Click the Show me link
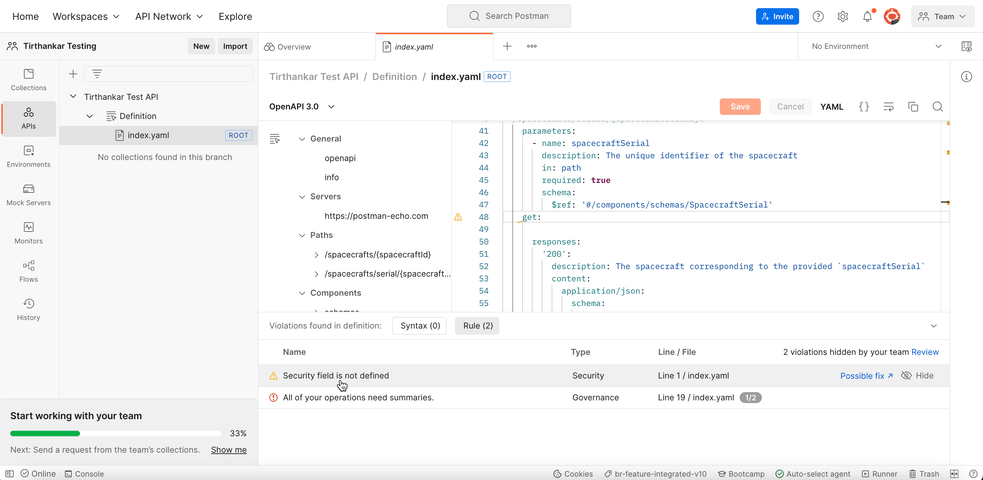Viewport: 983px width, 480px height. coord(228,450)
